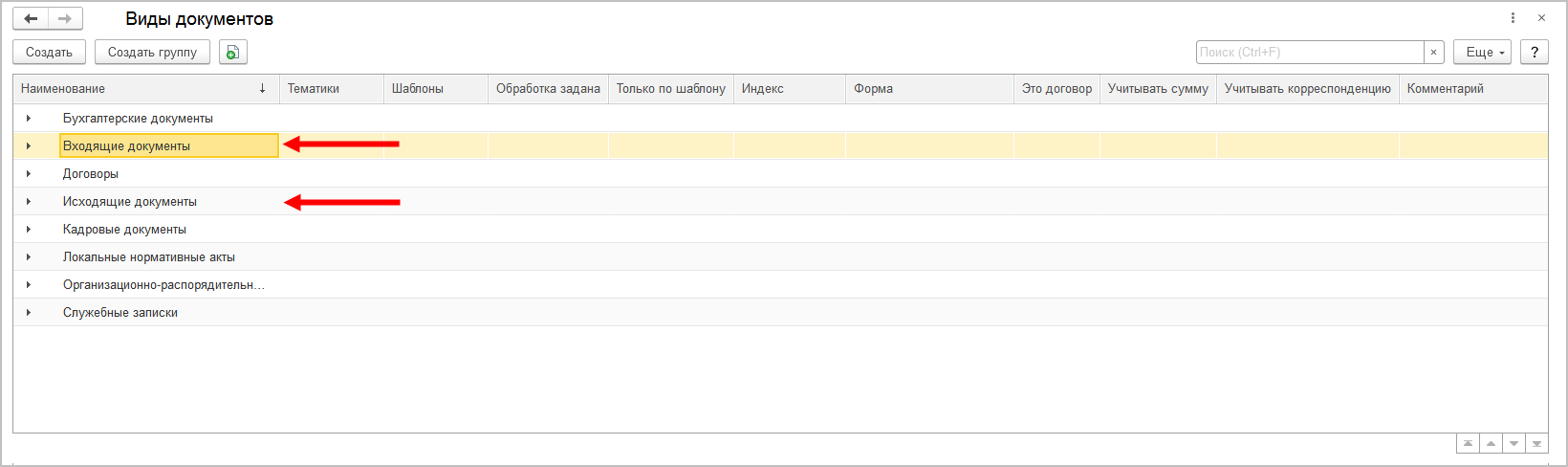Jump to the list start with double-up arrow
The width and height of the screenshot is (1568, 467).
[x=1468, y=444]
